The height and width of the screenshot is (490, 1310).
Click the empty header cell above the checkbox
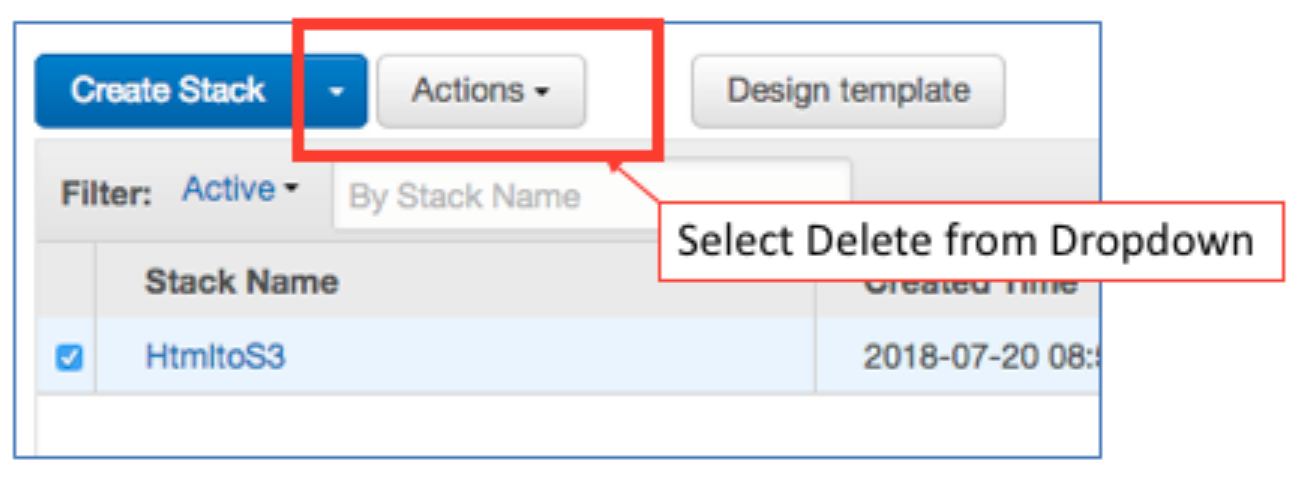[66, 282]
